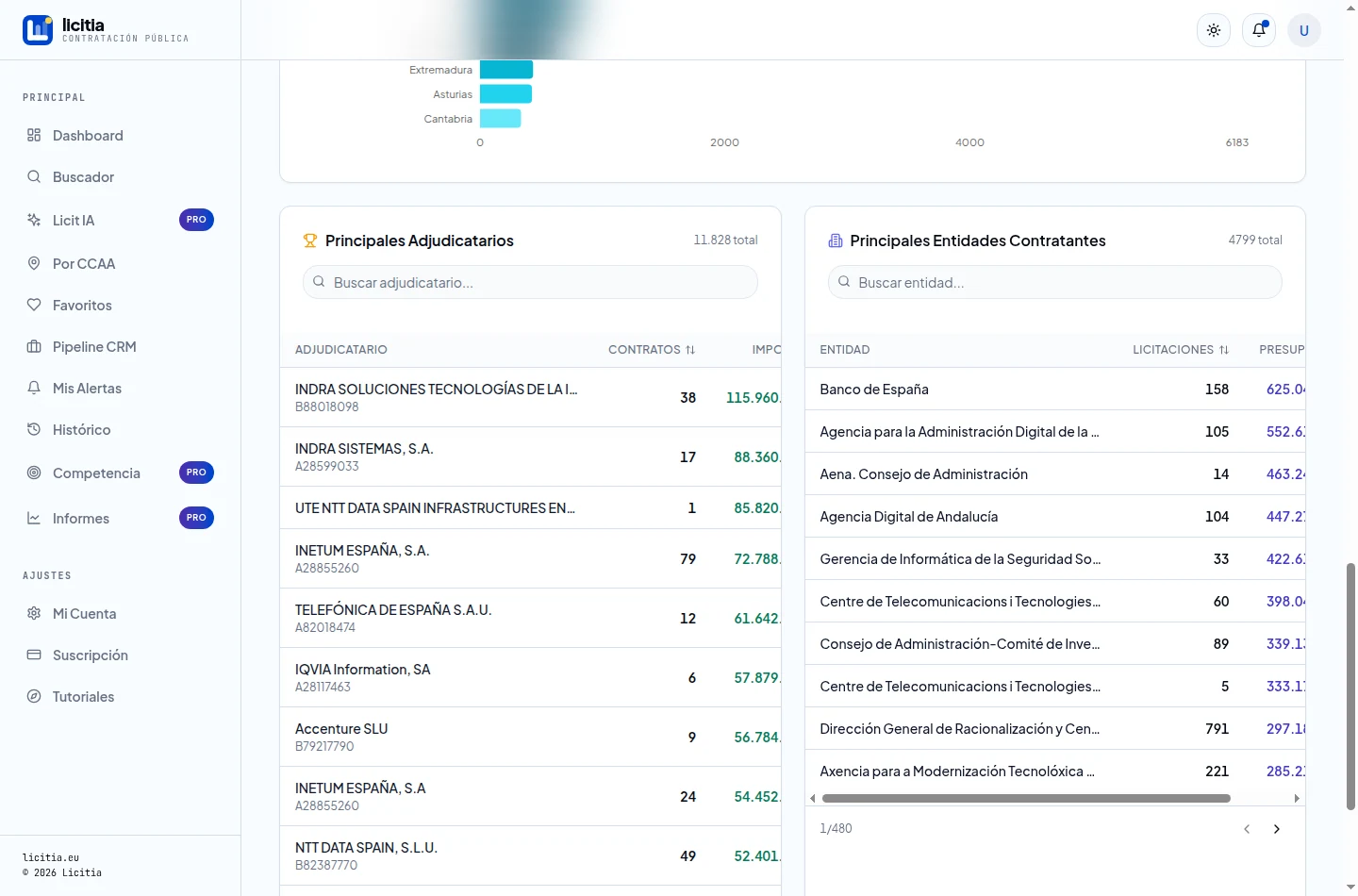Click the ENTIDAD column header

click(x=845, y=350)
